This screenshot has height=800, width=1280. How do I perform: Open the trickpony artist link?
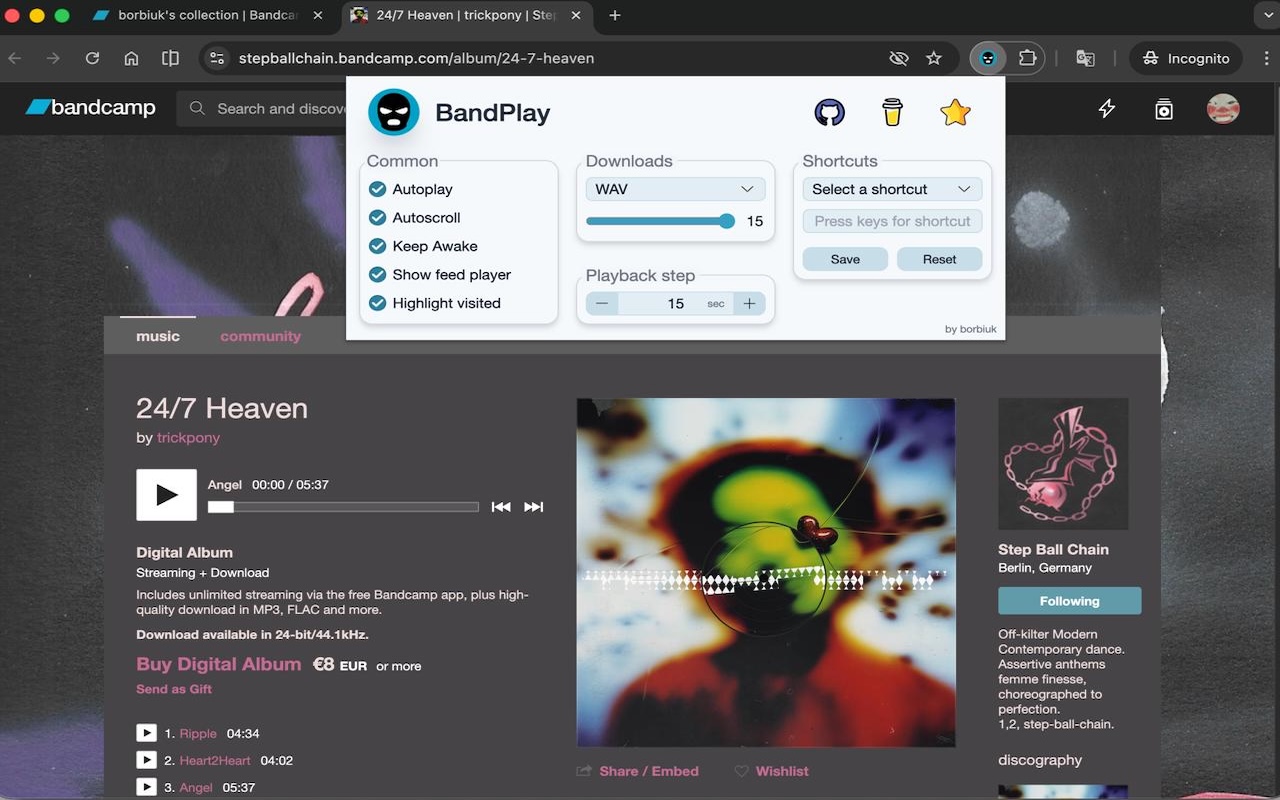[188, 437]
